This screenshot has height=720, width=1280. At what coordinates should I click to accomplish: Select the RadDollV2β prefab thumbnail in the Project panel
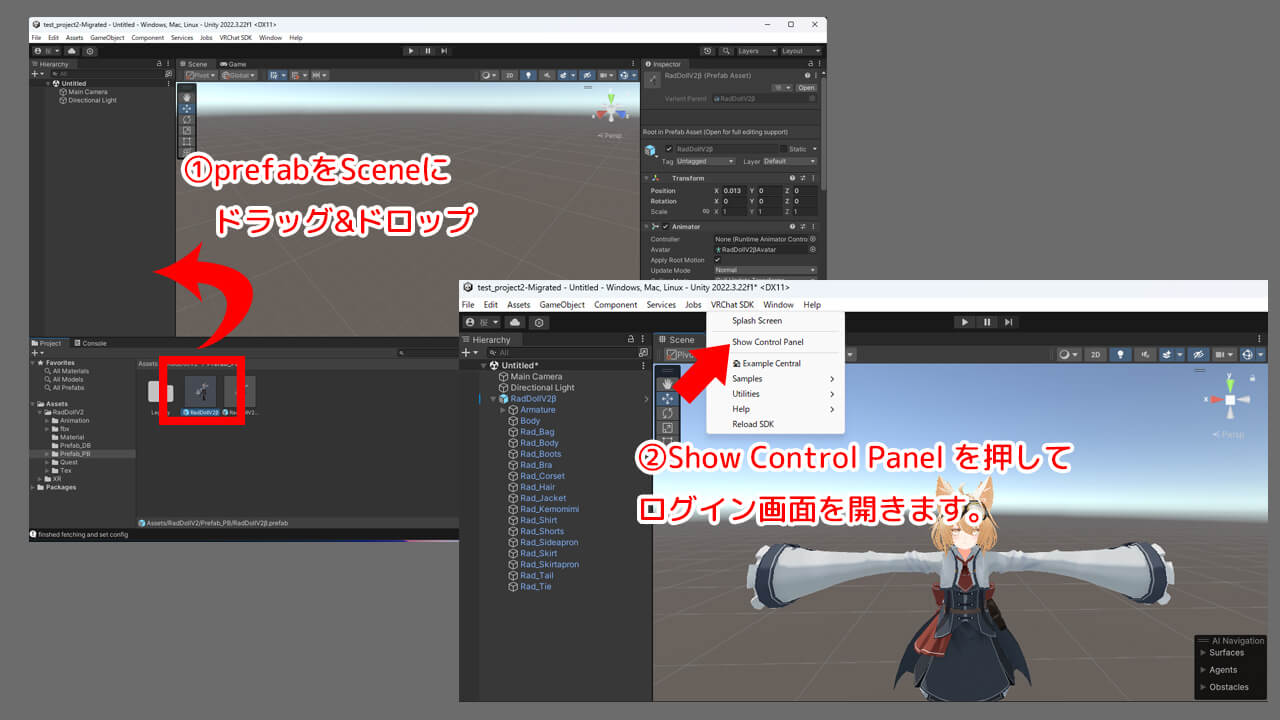point(201,393)
